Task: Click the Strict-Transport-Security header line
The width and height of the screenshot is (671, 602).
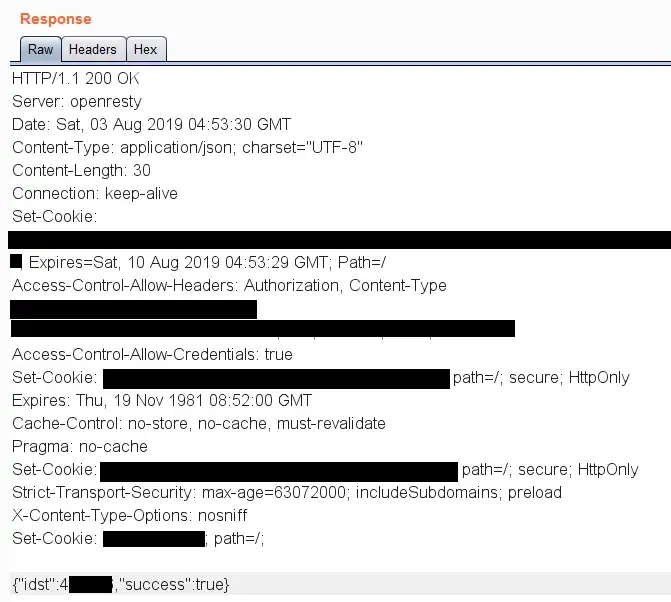Action: [x=287, y=492]
